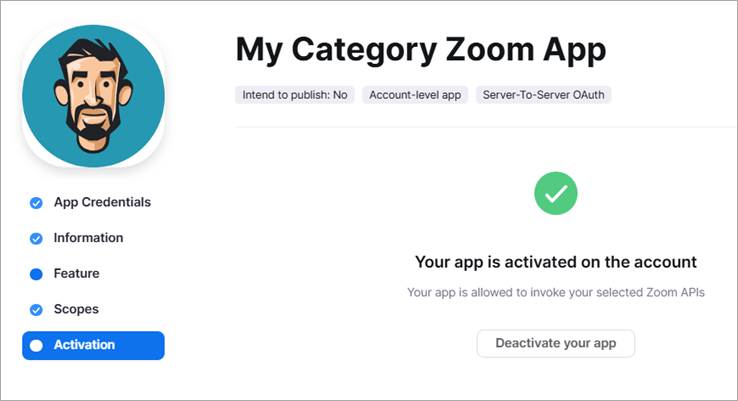
Task: Click the 'allowed to invoke your selected Zoom APIs' text
Action: coord(588,292)
